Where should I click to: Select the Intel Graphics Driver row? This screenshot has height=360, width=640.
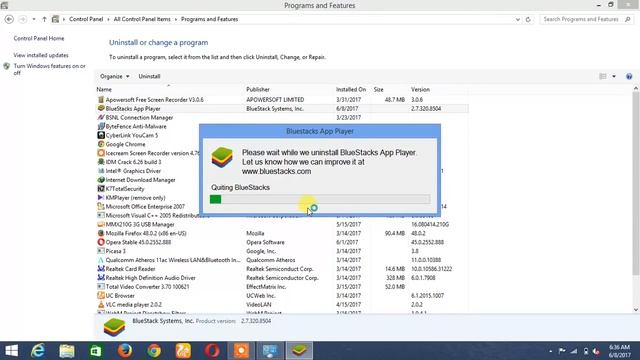(282, 171)
